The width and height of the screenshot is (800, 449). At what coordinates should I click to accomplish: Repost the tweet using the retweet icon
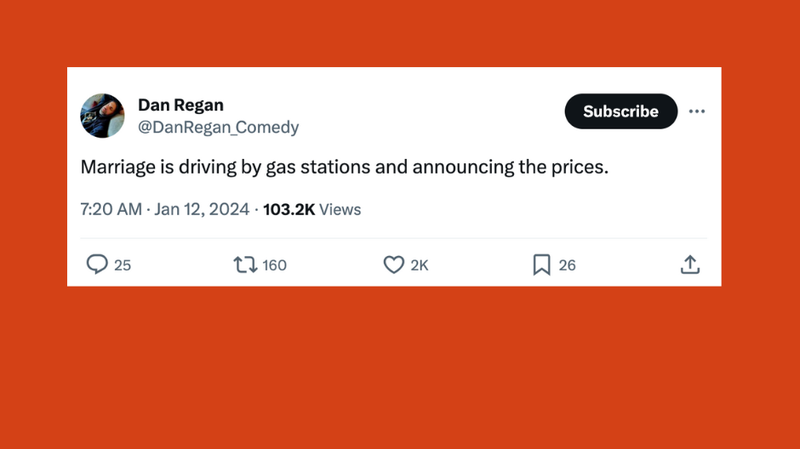point(244,264)
